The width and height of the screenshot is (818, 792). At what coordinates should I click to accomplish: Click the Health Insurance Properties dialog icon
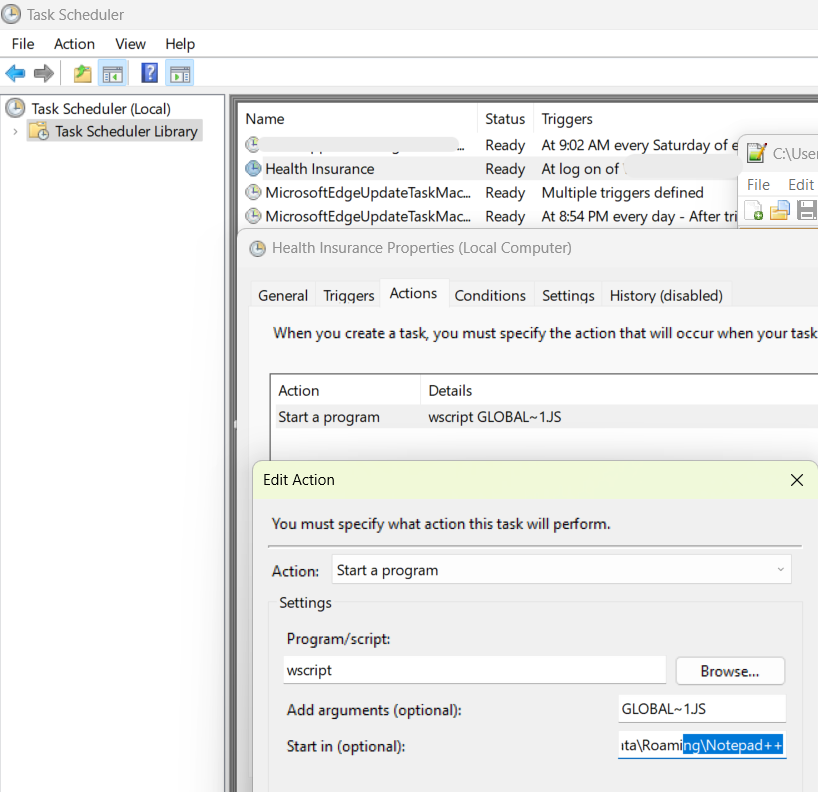pyautogui.click(x=257, y=248)
